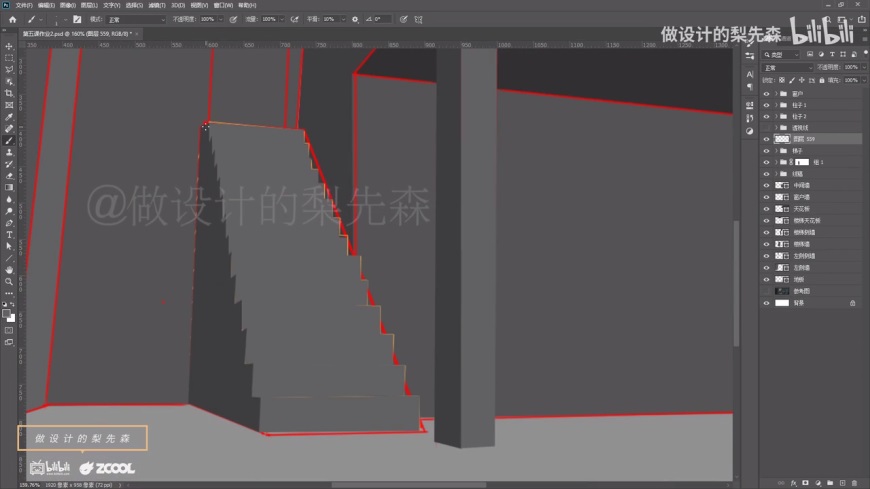The height and width of the screenshot is (489, 870).
Task: Hide the 柱子 2 layer group
Action: (766, 117)
